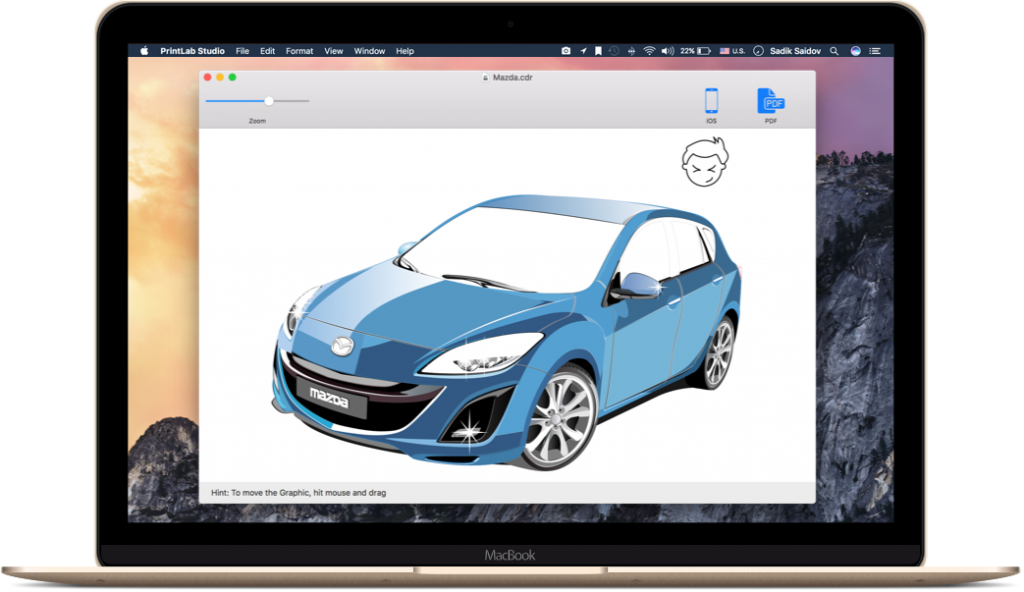Viewport: 1024px width, 592px height.
Task: Click the menu bar icon between Time Machine and Wi-Fi
Action: coord(631,50)
